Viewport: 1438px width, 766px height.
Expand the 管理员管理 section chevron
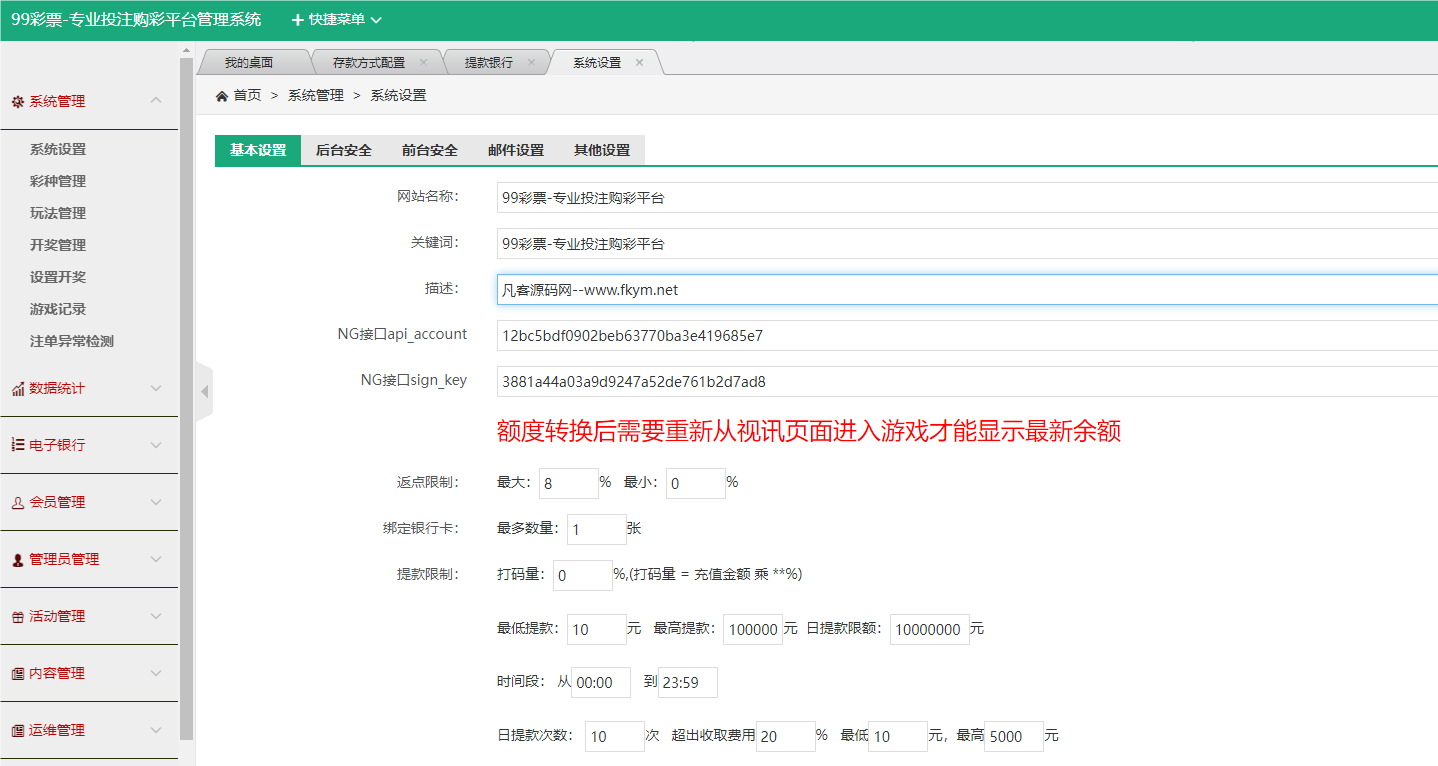tap(156, 559)
